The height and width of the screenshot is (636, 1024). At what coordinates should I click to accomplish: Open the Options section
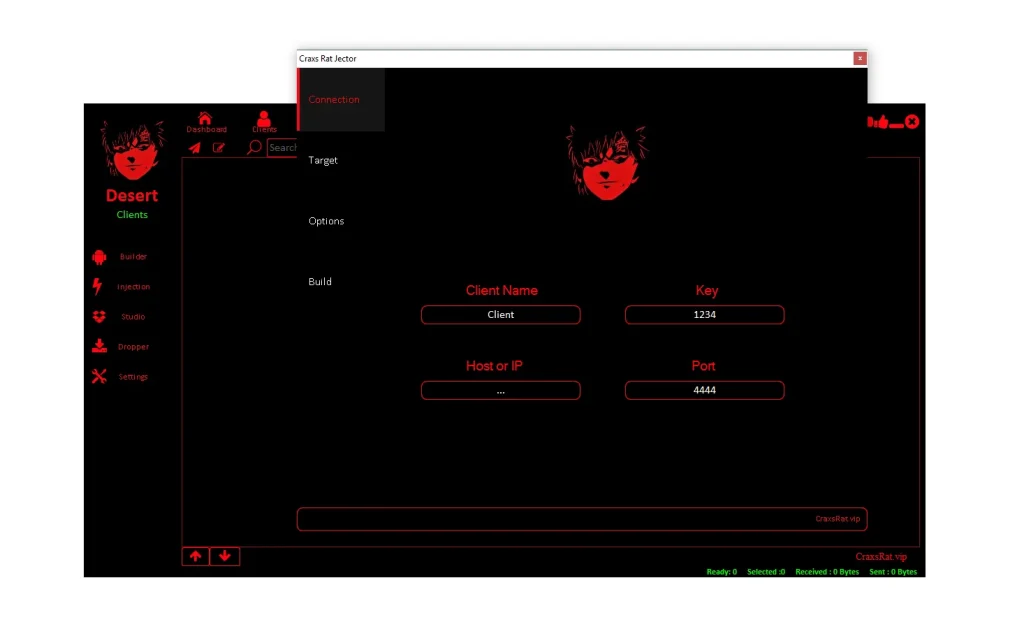point(326,221)
